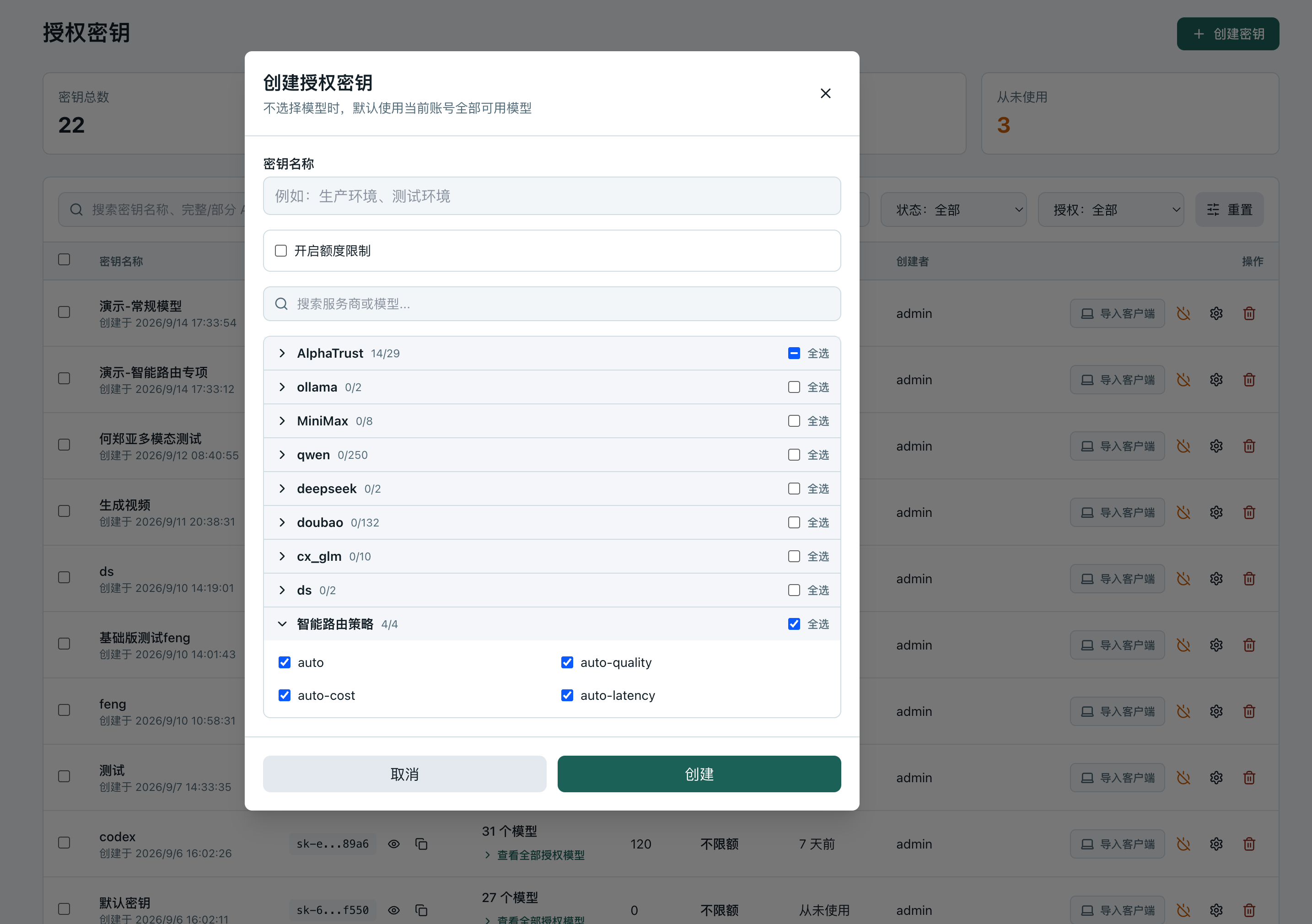Uncheck the auto-quality model checkbox
Image resolution: width=1312 pixels, height=924 pixels.
[567, 662]
